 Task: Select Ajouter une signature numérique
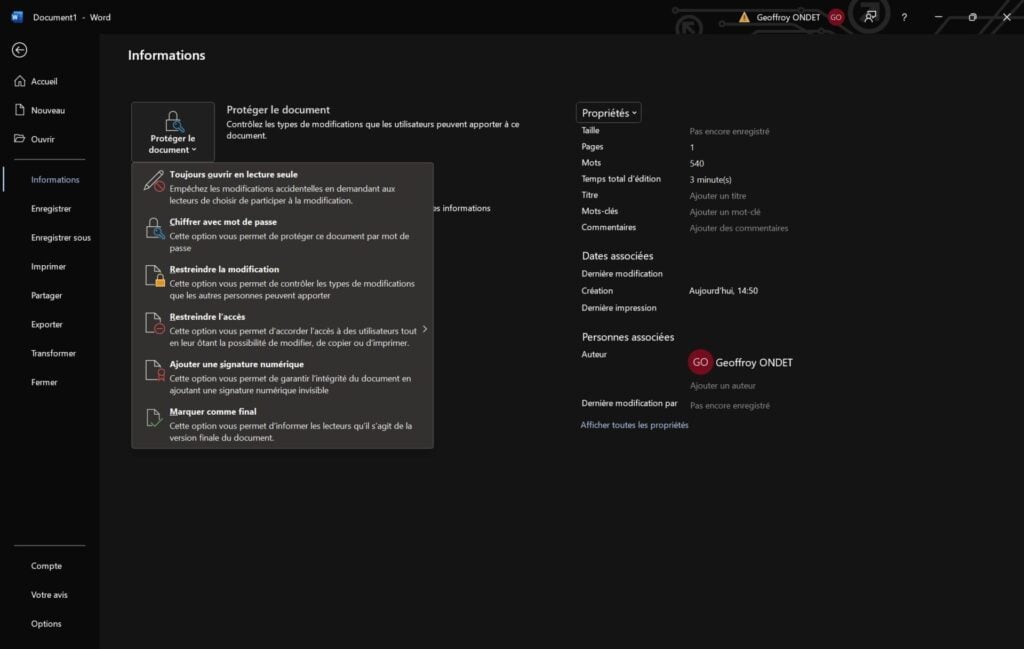click(282, 377)
